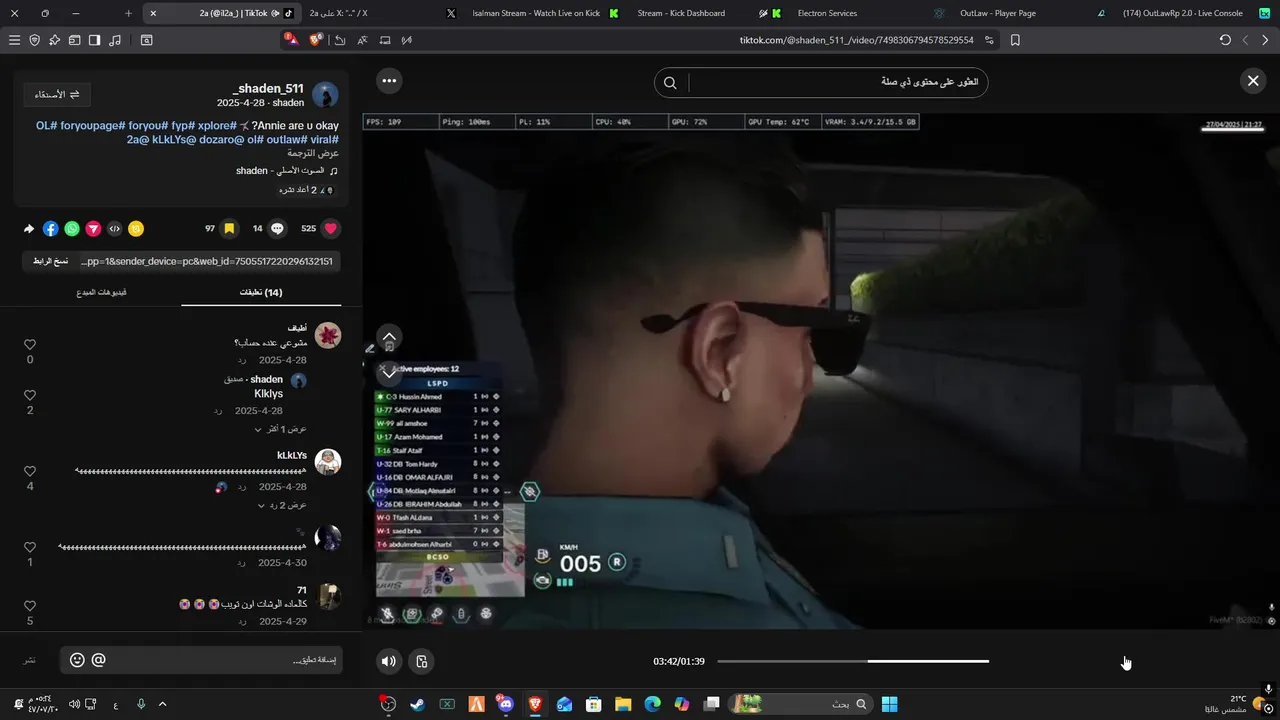This screenshot has height=720, width=1280.
Task: Open the original sound 'shaden' link
Action: coord(285,171)
